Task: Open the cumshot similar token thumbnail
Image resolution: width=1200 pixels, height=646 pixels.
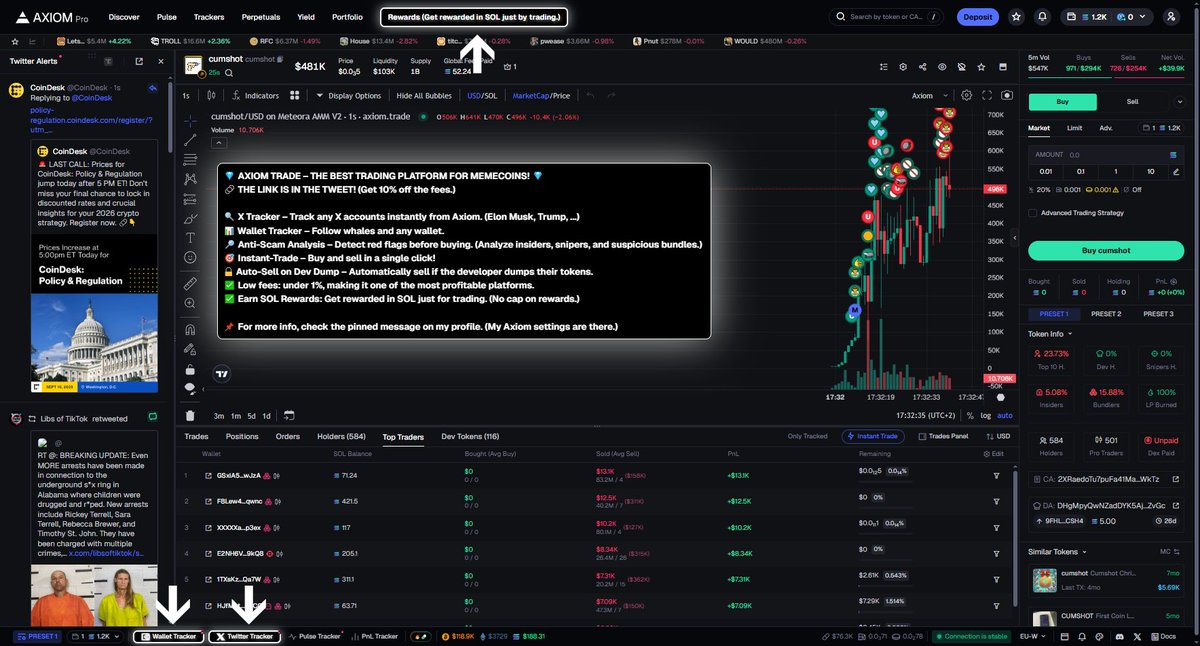Action: click(x=1045, y=580)
